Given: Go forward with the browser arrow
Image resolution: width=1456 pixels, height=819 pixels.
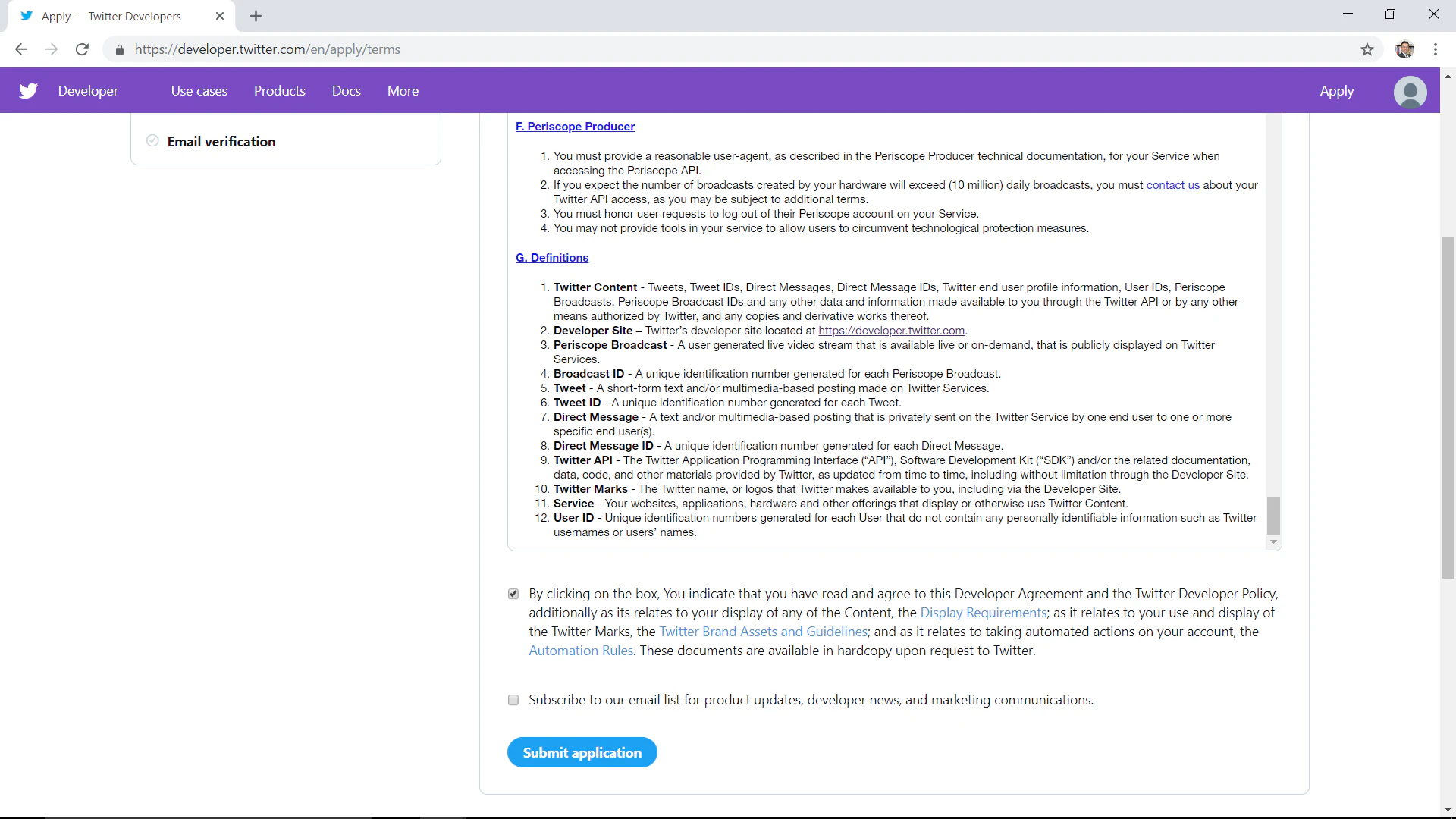Looking at the screenshot, I should (52, 49).
